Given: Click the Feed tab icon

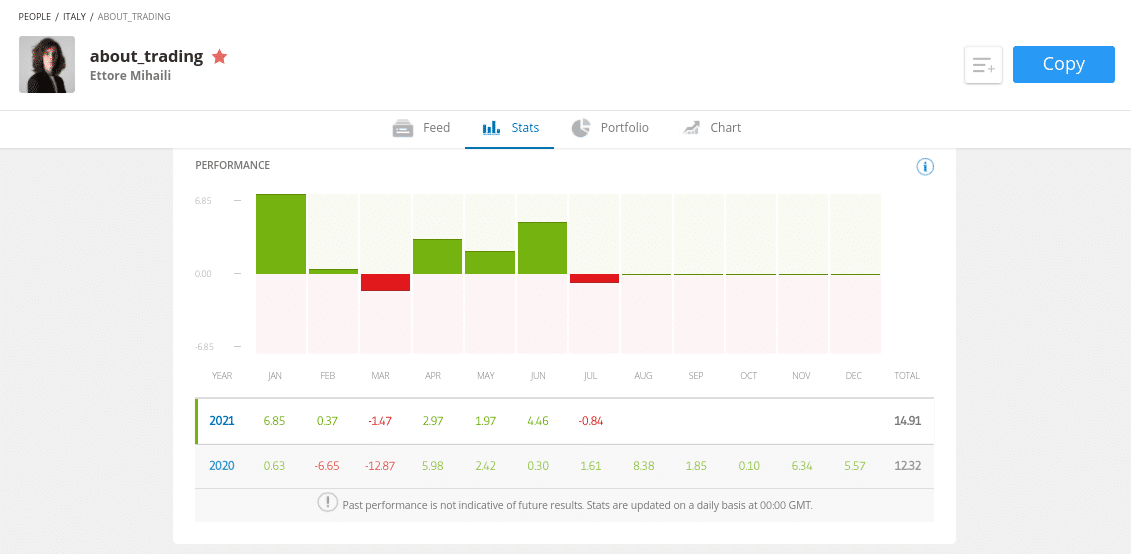Looking at the screenshot, I should (402, 128).
